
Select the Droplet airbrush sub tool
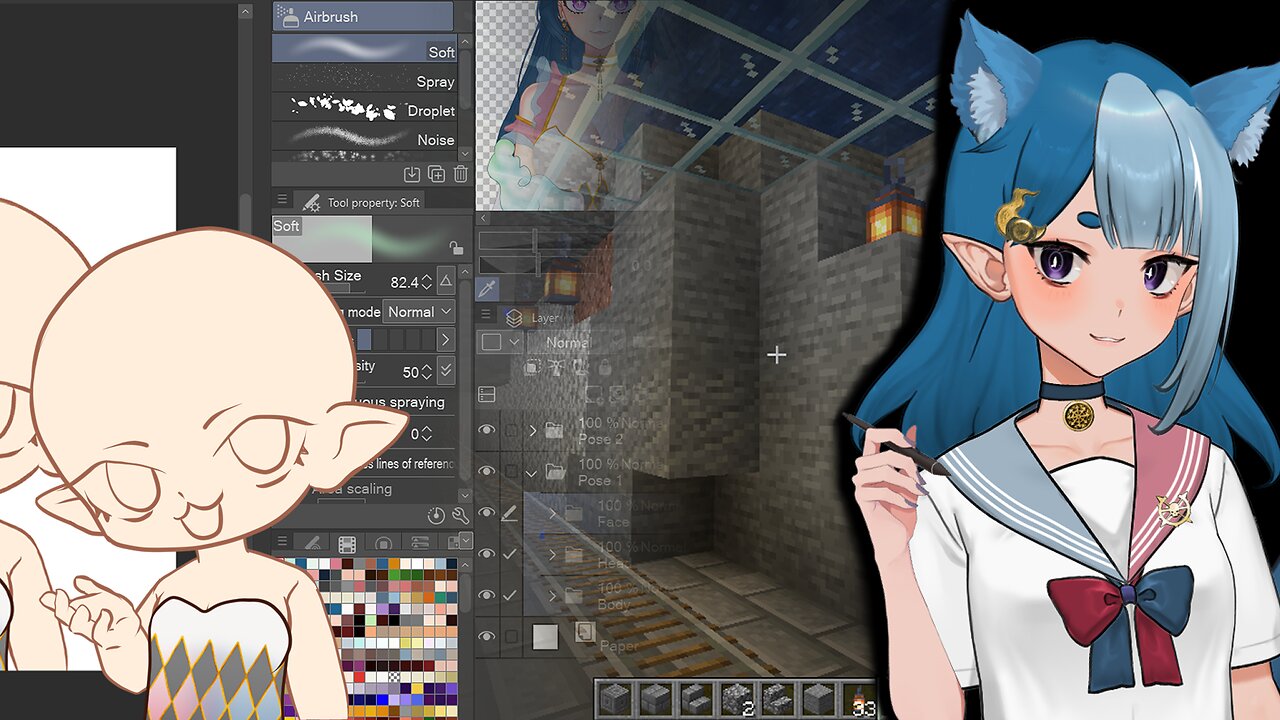point(364,108)
